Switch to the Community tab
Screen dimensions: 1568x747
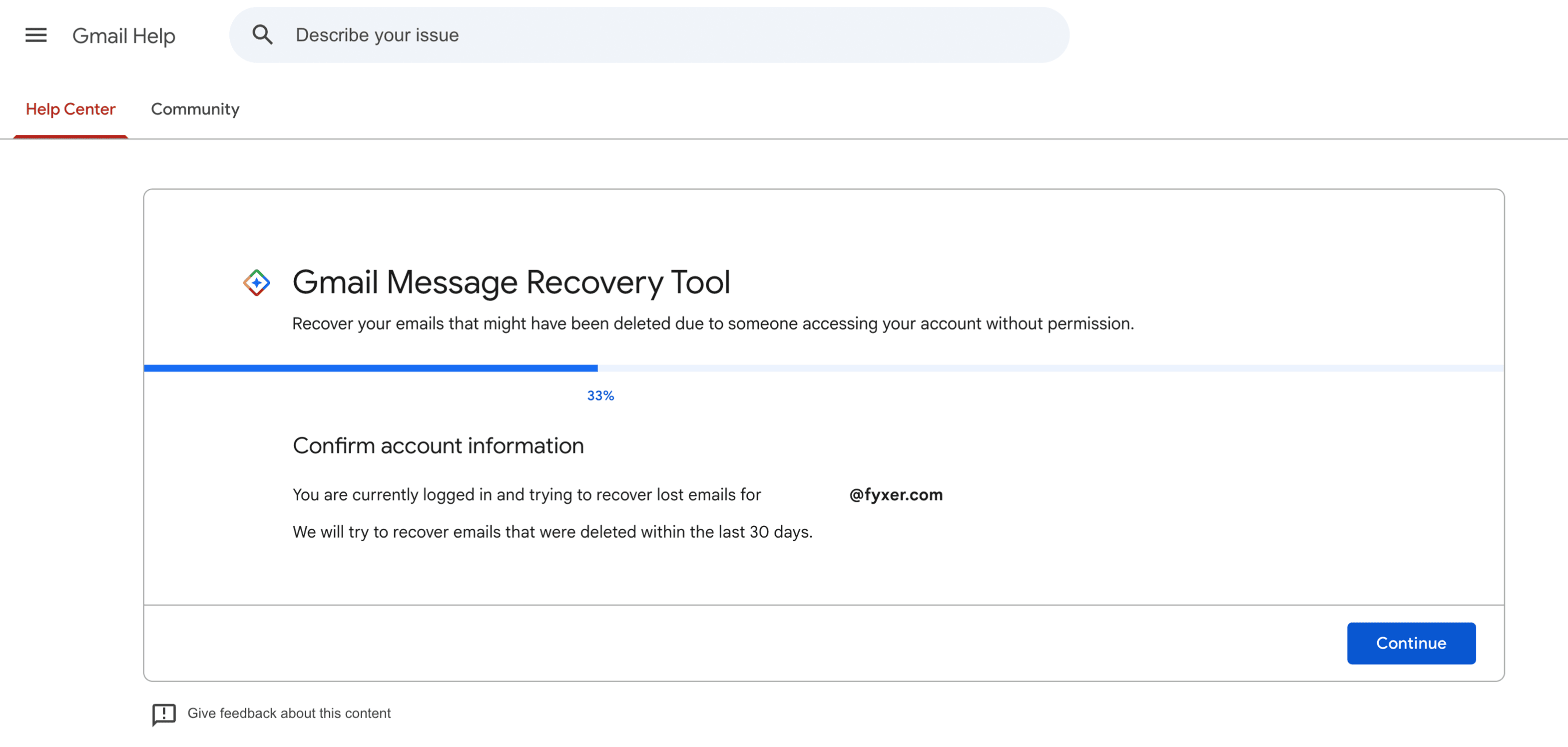pyautogui.click(x=195, y=109)
